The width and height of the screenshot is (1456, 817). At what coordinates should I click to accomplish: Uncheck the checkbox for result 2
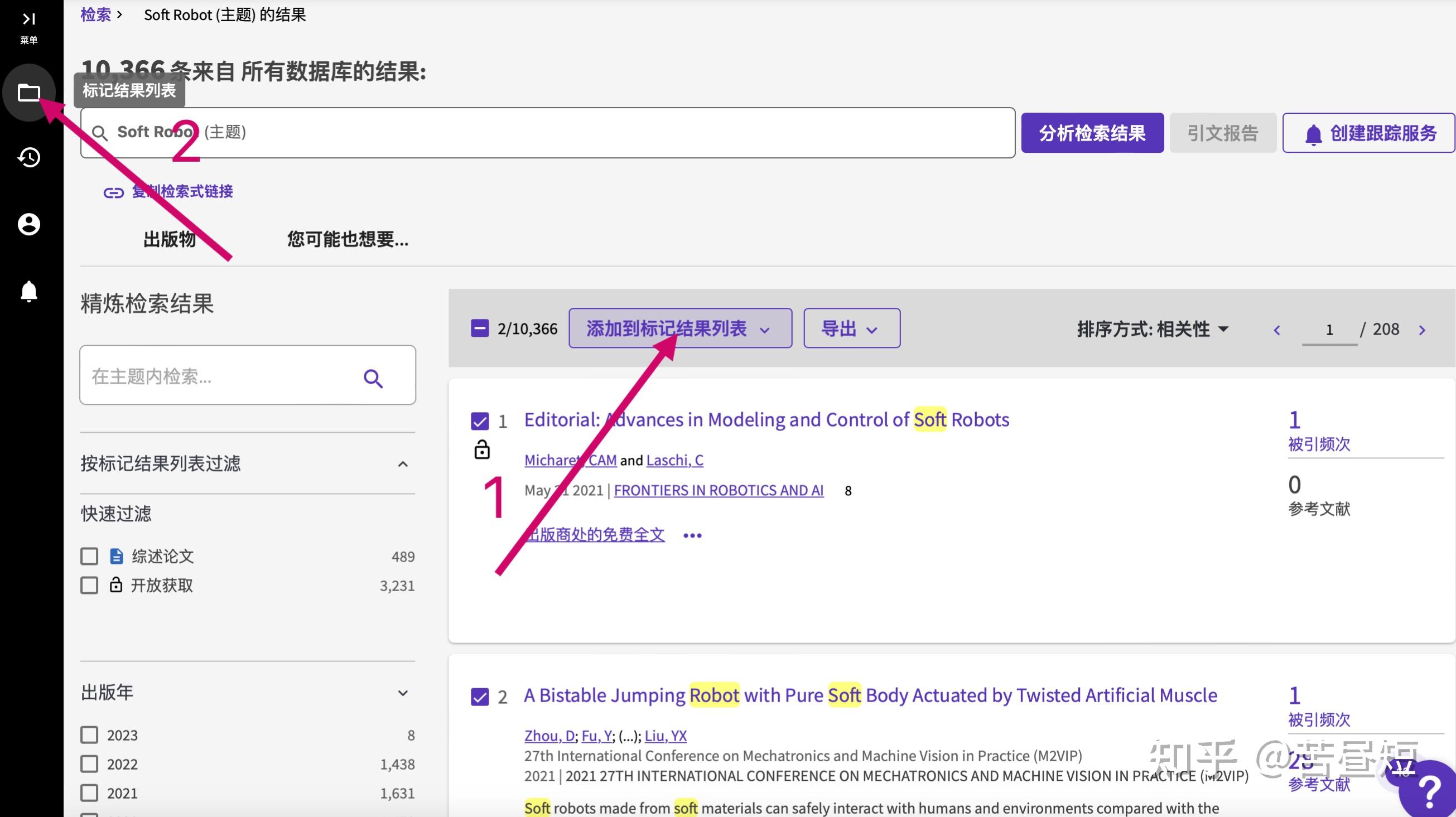[479, 697]
